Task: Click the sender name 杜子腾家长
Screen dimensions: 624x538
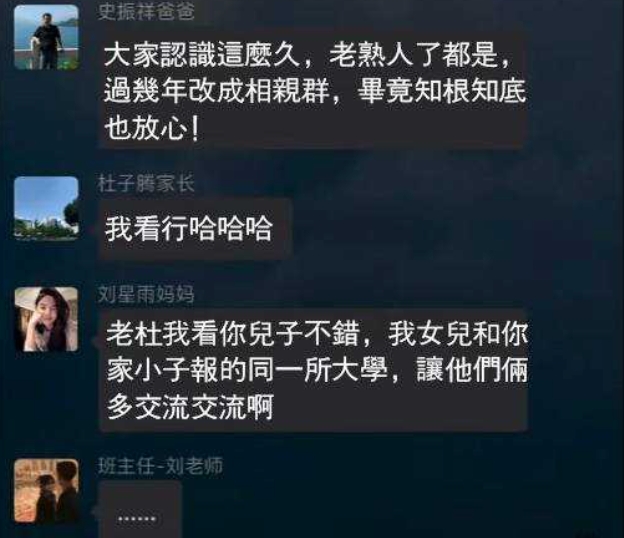Action: click(146, 184)
